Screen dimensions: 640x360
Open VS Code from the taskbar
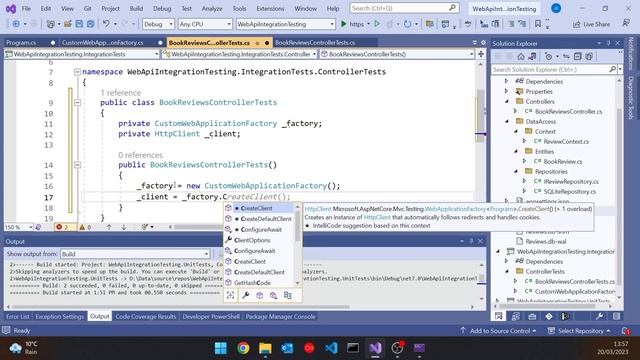pyautogui.click(x=331, y=348)
